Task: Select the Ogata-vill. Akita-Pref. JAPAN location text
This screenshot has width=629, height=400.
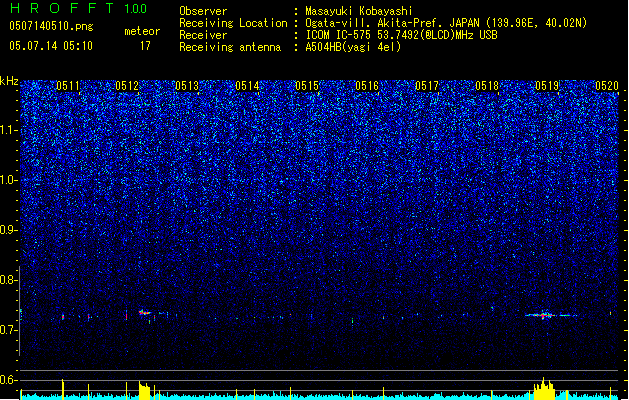Action: [x=446, y=23]
